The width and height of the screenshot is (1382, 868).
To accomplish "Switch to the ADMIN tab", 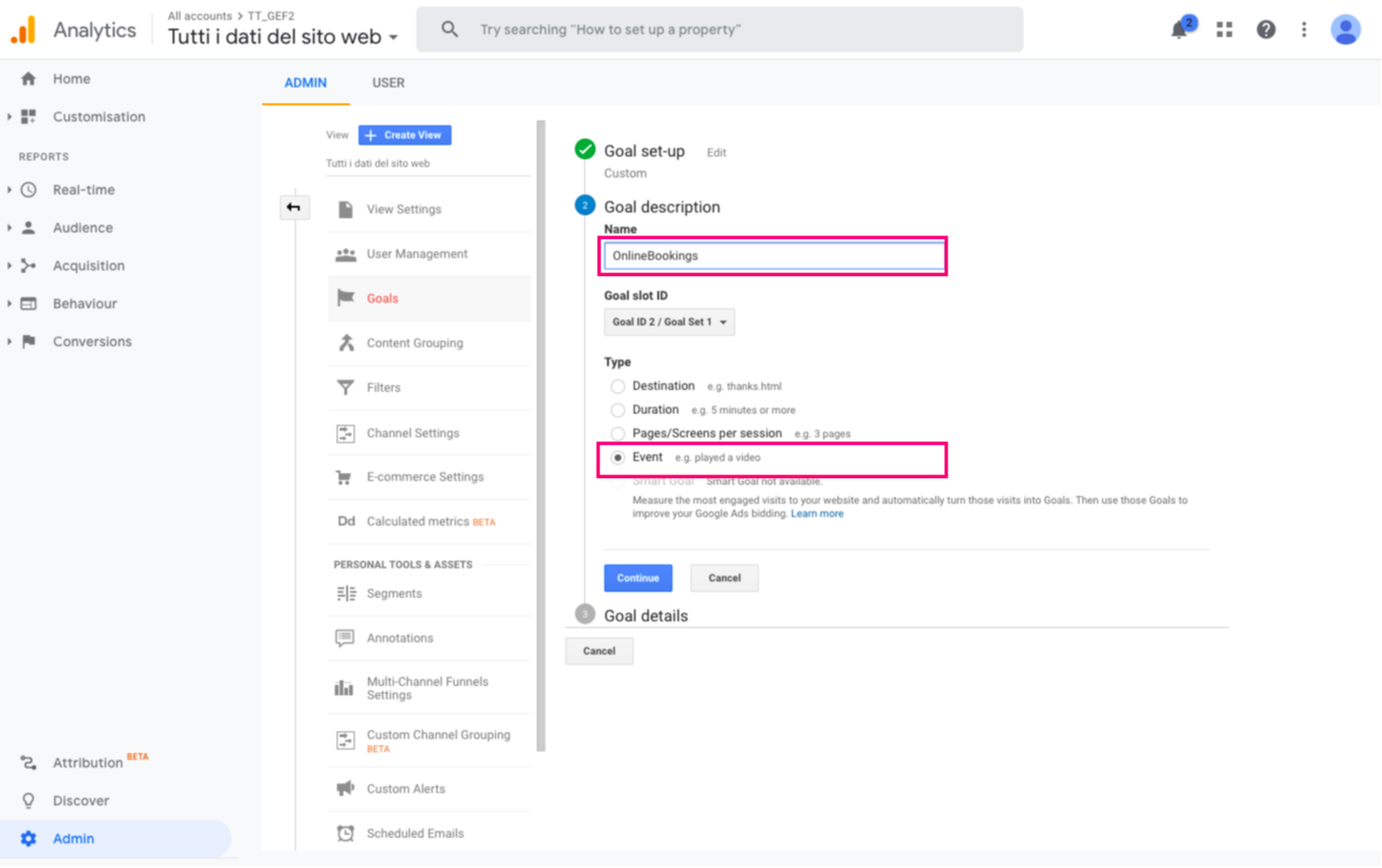I will click(305, 83).
